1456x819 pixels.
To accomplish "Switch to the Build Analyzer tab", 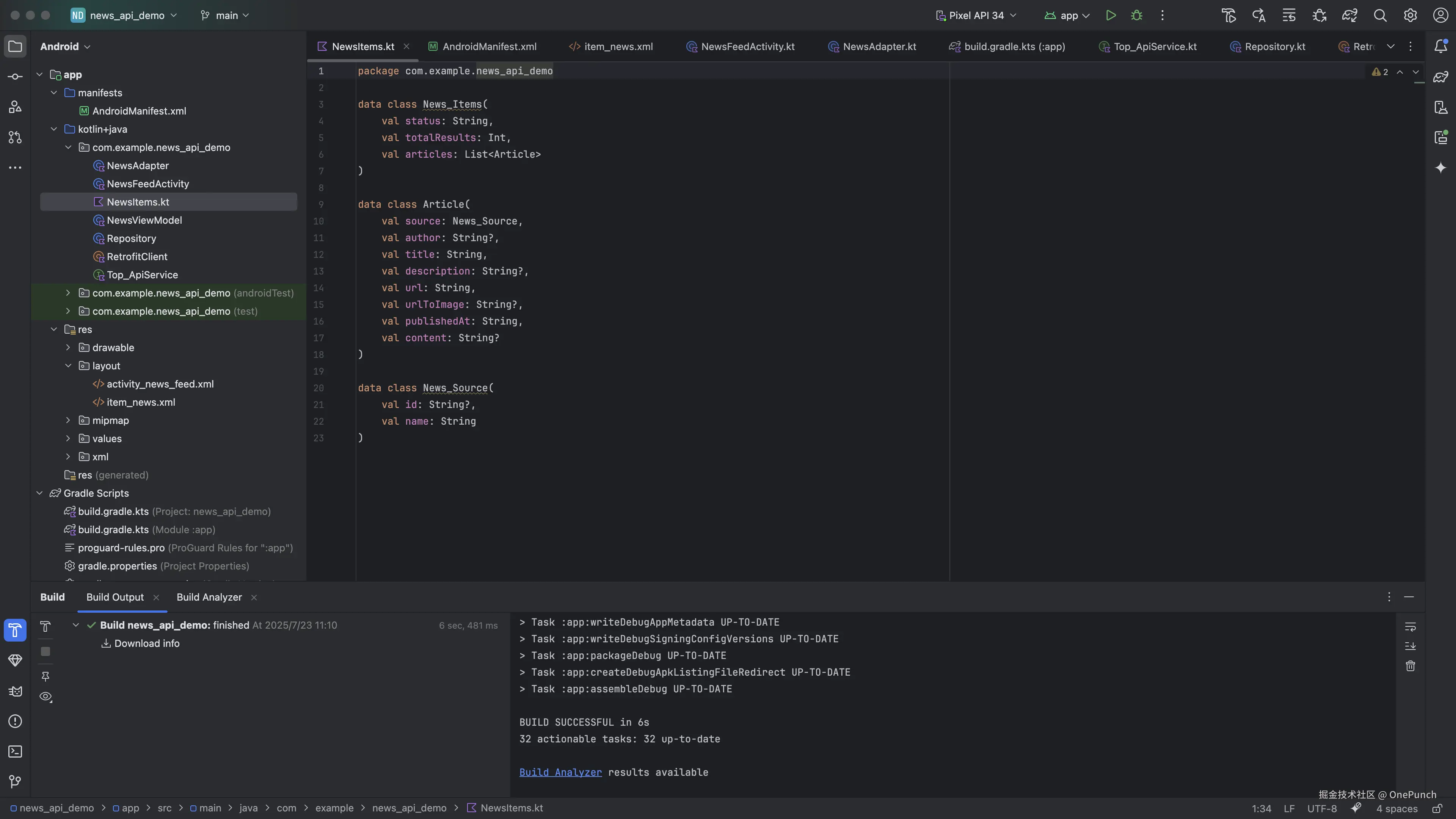I will point(209,598).
